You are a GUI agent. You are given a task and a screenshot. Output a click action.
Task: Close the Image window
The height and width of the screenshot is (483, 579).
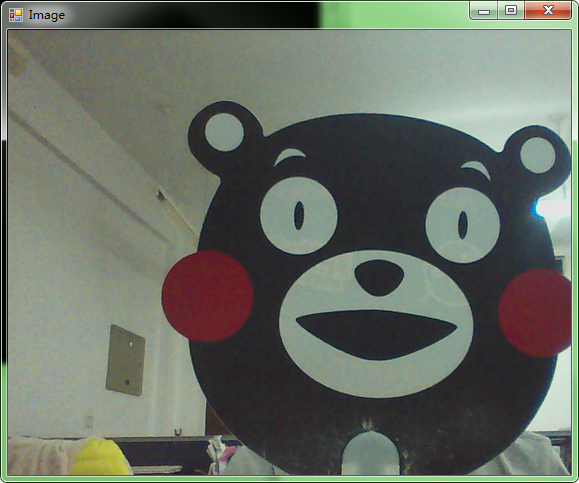click(x=548, y=10)
